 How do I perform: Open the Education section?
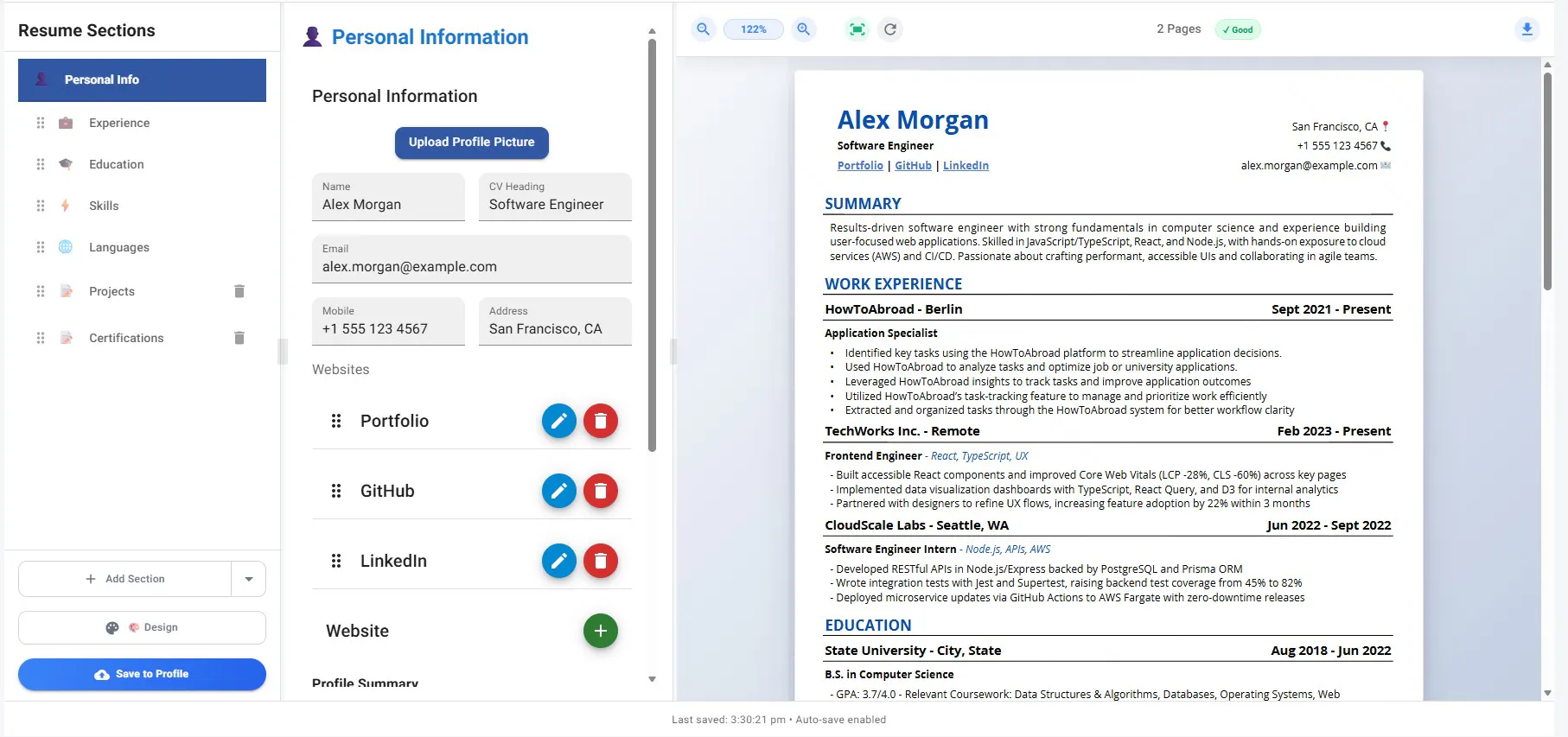click(117, 164)
